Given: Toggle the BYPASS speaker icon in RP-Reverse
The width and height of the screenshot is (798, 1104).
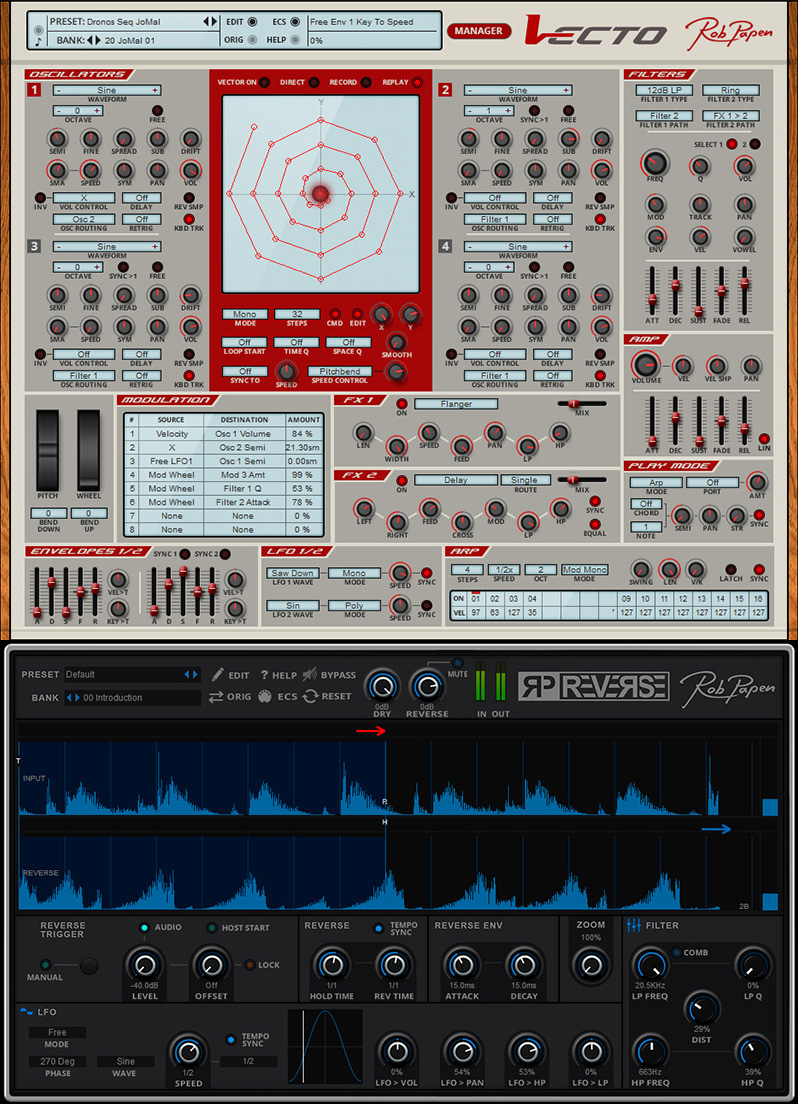Looking at the screenshot, I should tap(309, 675).
